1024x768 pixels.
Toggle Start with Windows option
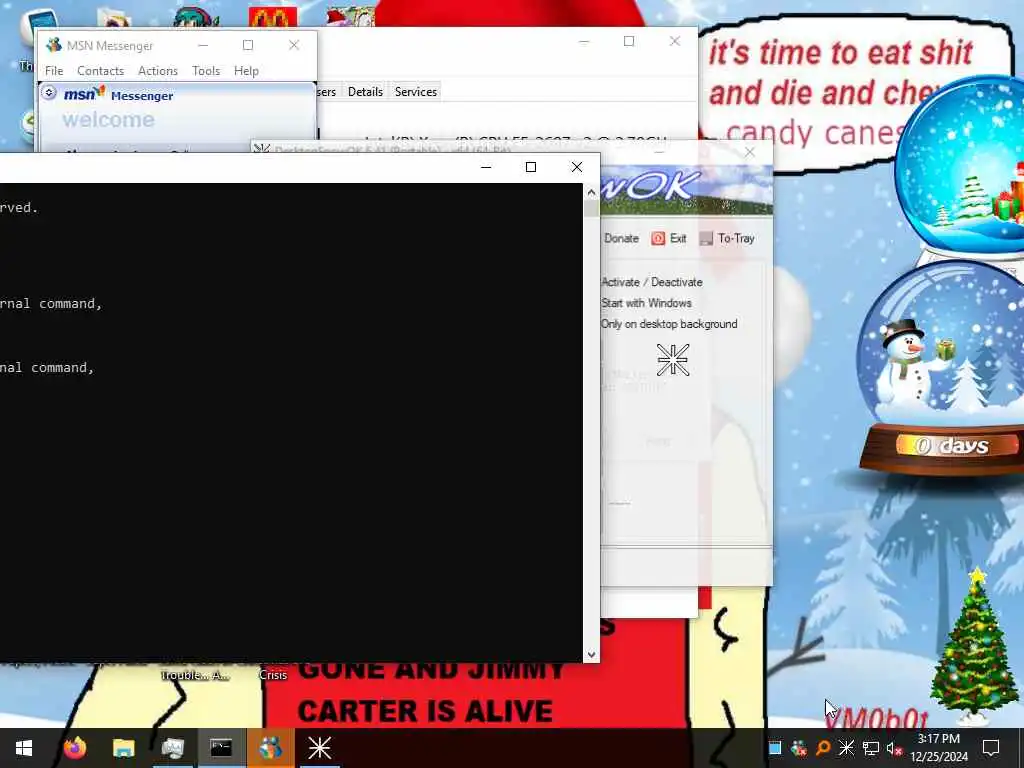point(646,303)
